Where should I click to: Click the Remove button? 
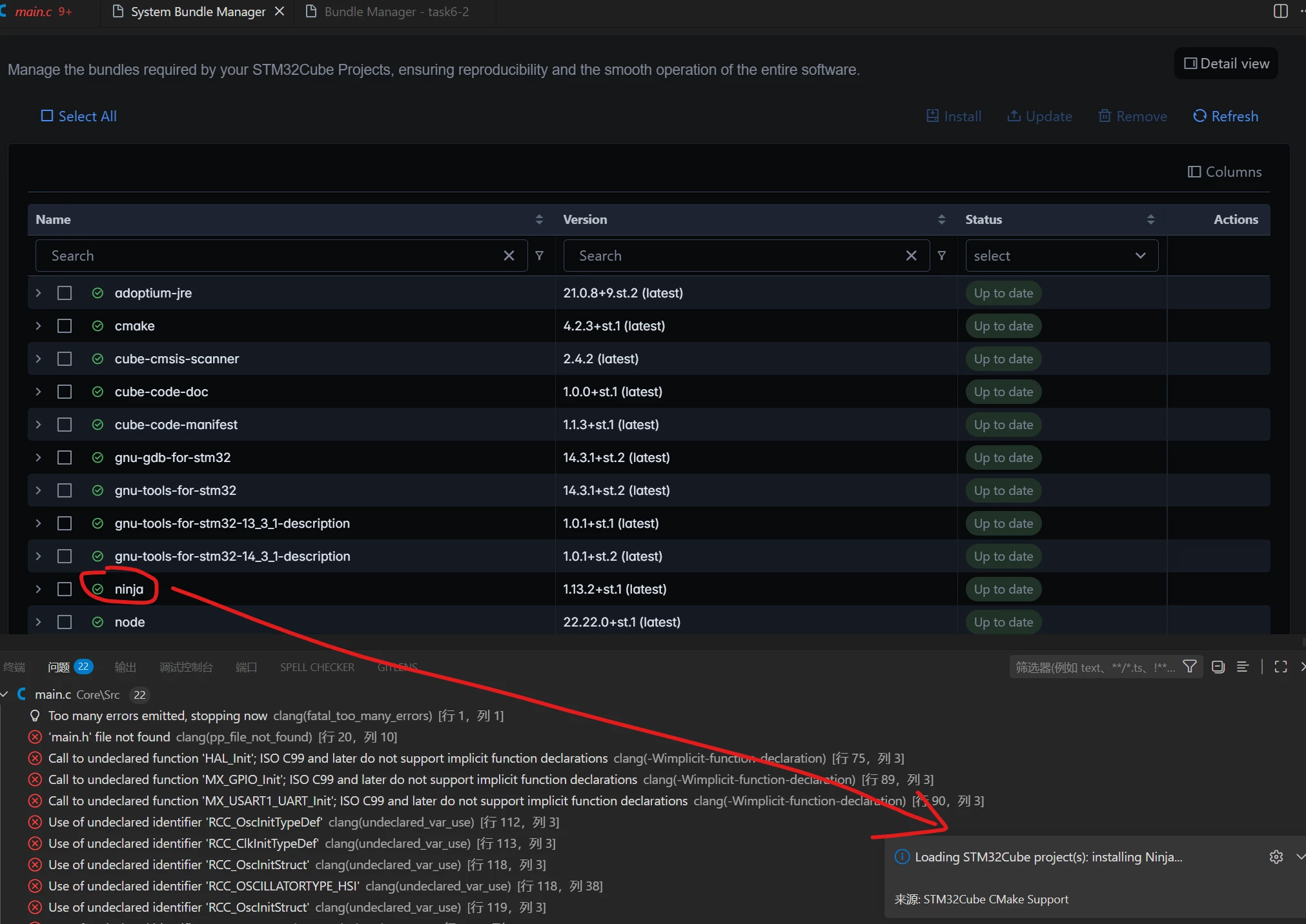pos(1132,116)
